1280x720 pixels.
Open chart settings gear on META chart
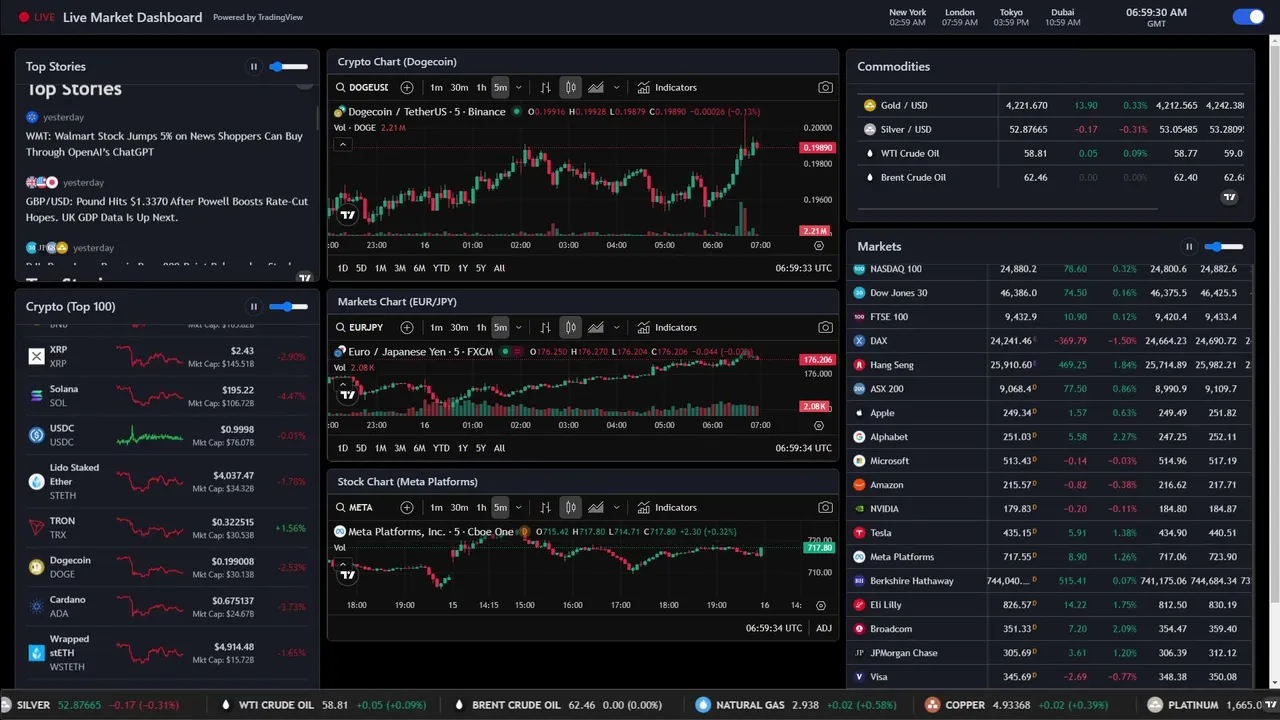[x=820, y=606]
